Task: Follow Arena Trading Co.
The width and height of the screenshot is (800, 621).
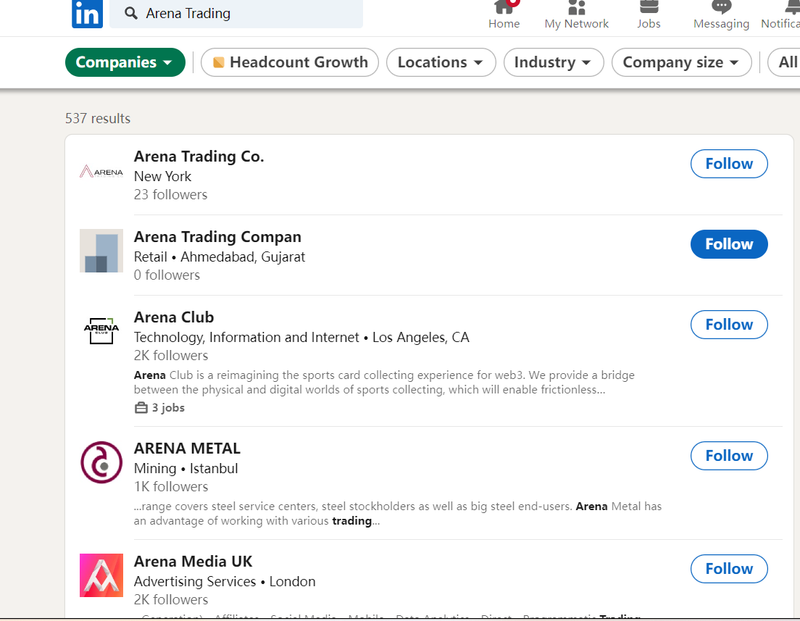Action: [729, 164]
